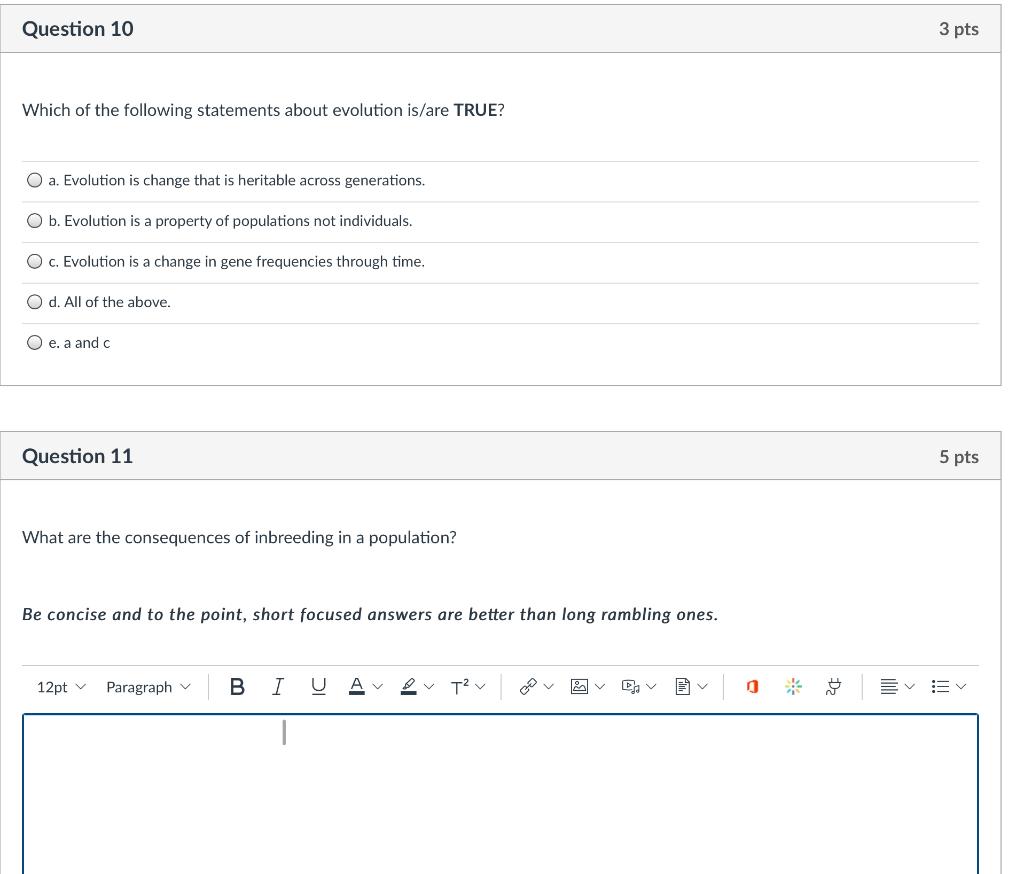The width and height of the screenshot is (1024, 874).
Task: Click the Question 11 heading
Action: pos(78,456)
